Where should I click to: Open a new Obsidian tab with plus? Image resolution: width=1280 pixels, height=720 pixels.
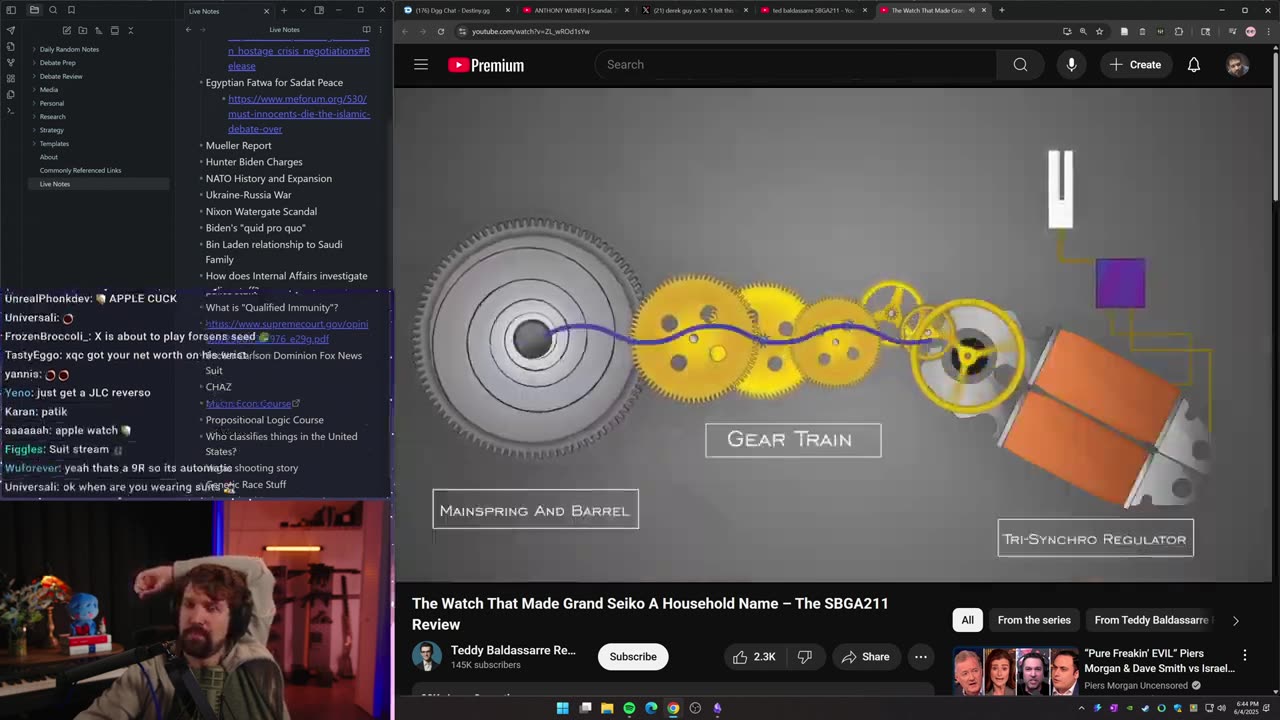(x=284, y=10)
